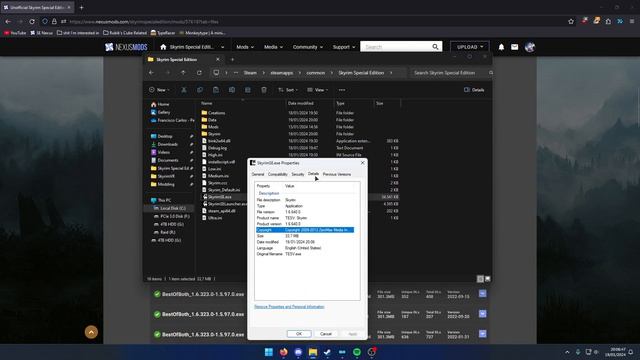
Task: Click OK in the Properties dialog
Action: 299,334
